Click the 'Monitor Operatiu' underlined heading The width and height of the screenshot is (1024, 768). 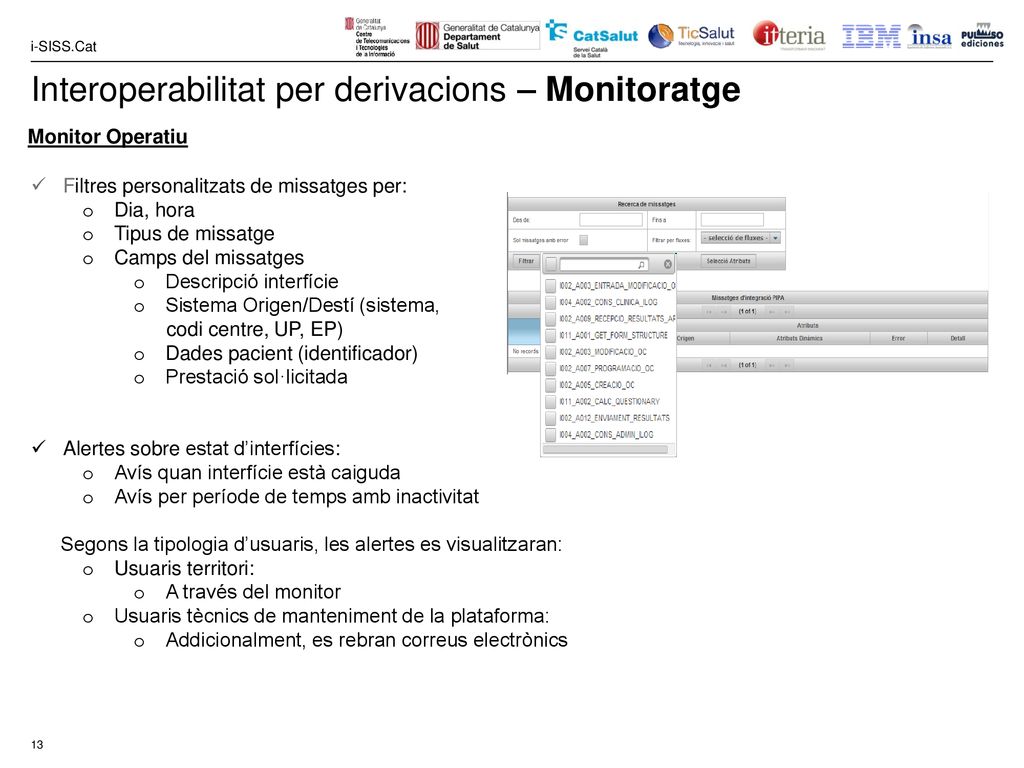tap(108, 137)
